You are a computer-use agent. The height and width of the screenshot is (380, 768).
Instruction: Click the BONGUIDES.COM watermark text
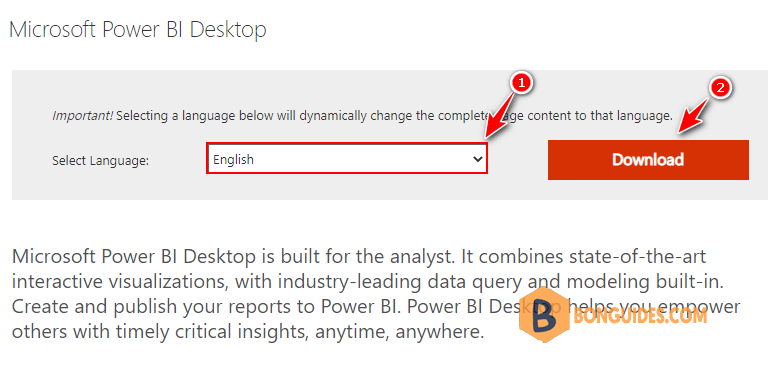[x=639, y=317]
